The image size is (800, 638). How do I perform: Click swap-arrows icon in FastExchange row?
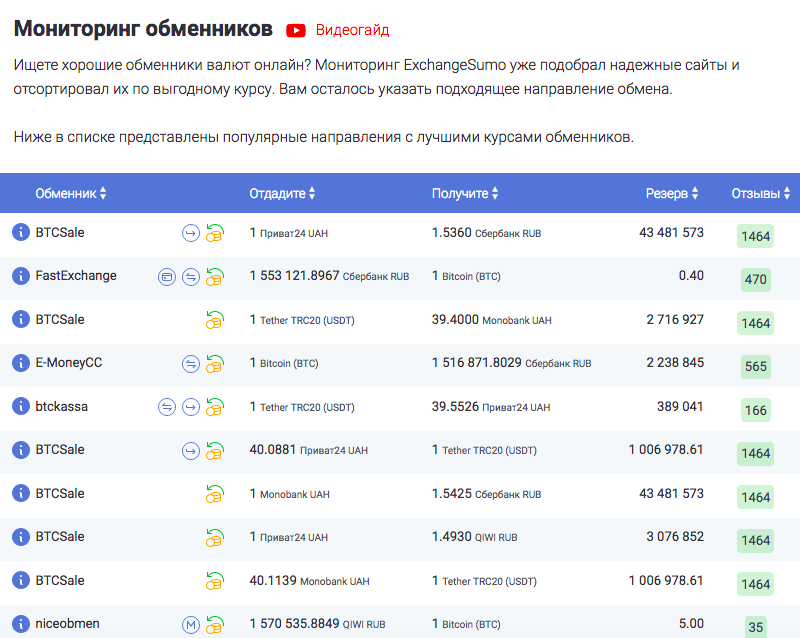coord(191,277)
